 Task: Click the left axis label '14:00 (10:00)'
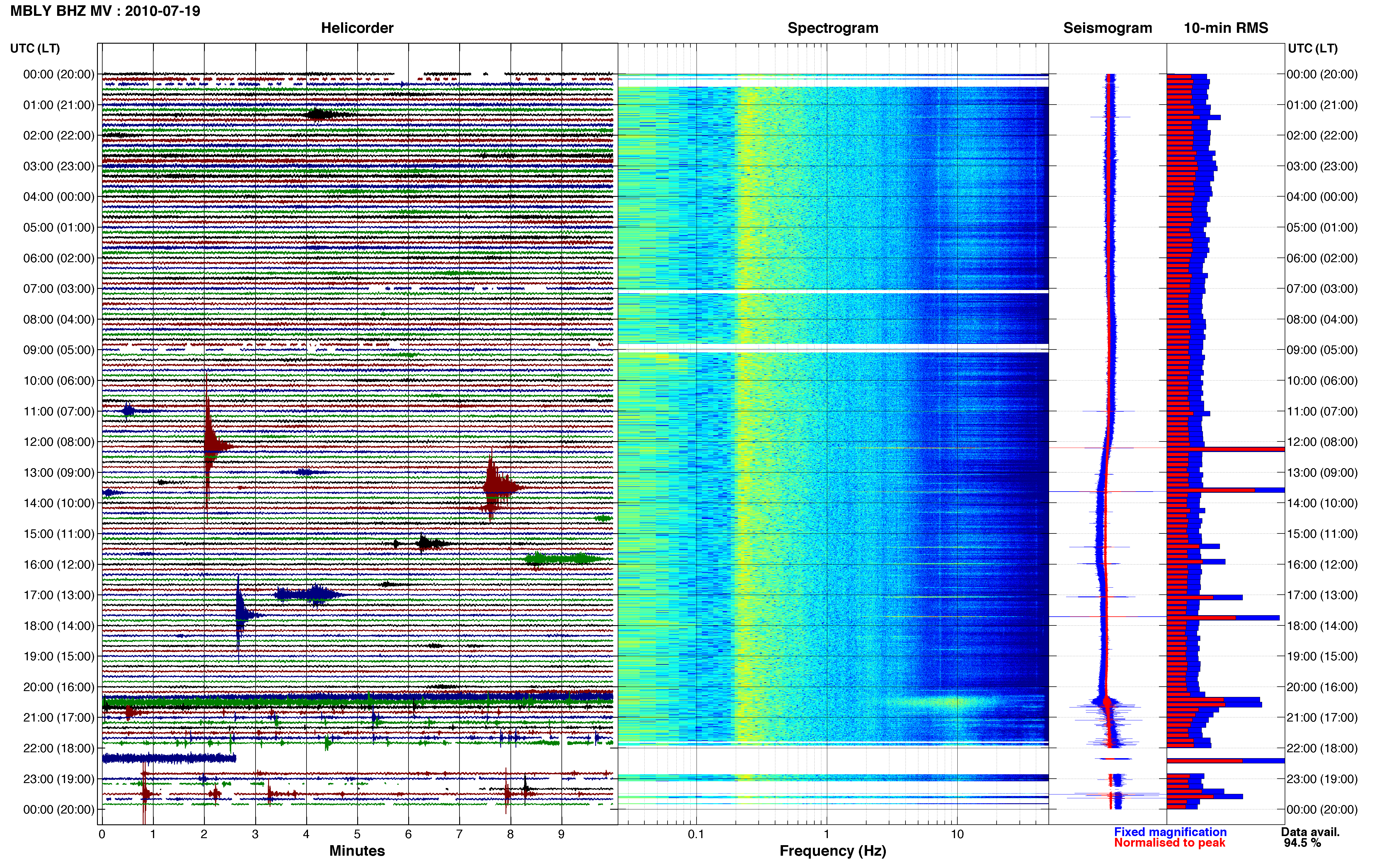(59, 503)
